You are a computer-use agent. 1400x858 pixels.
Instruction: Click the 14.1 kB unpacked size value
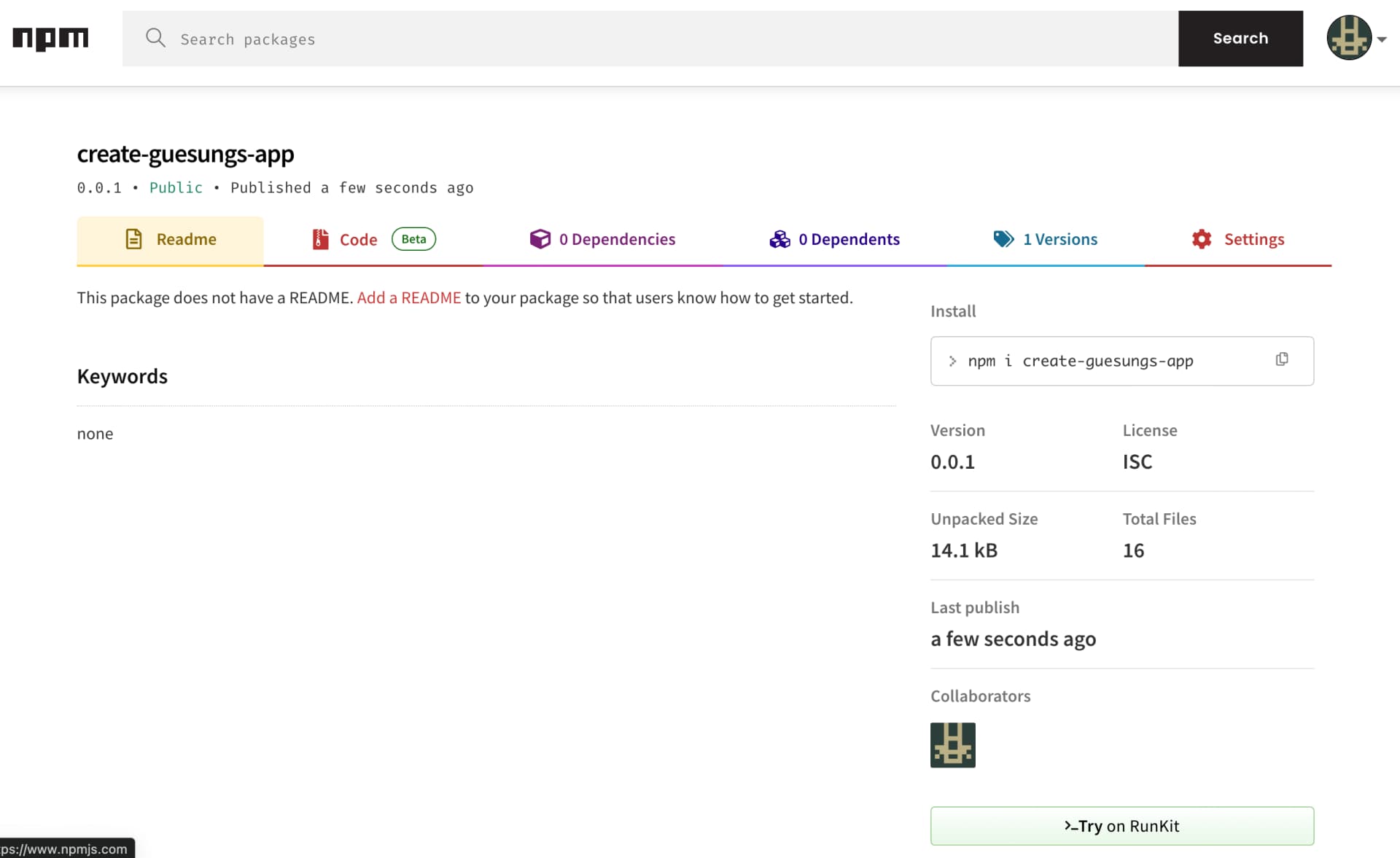click(963, 551)
